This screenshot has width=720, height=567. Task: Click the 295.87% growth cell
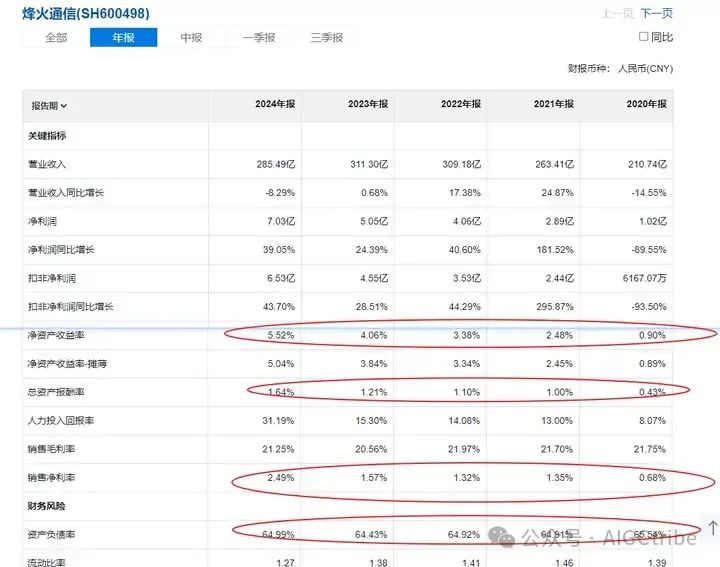tap(555, 307)
